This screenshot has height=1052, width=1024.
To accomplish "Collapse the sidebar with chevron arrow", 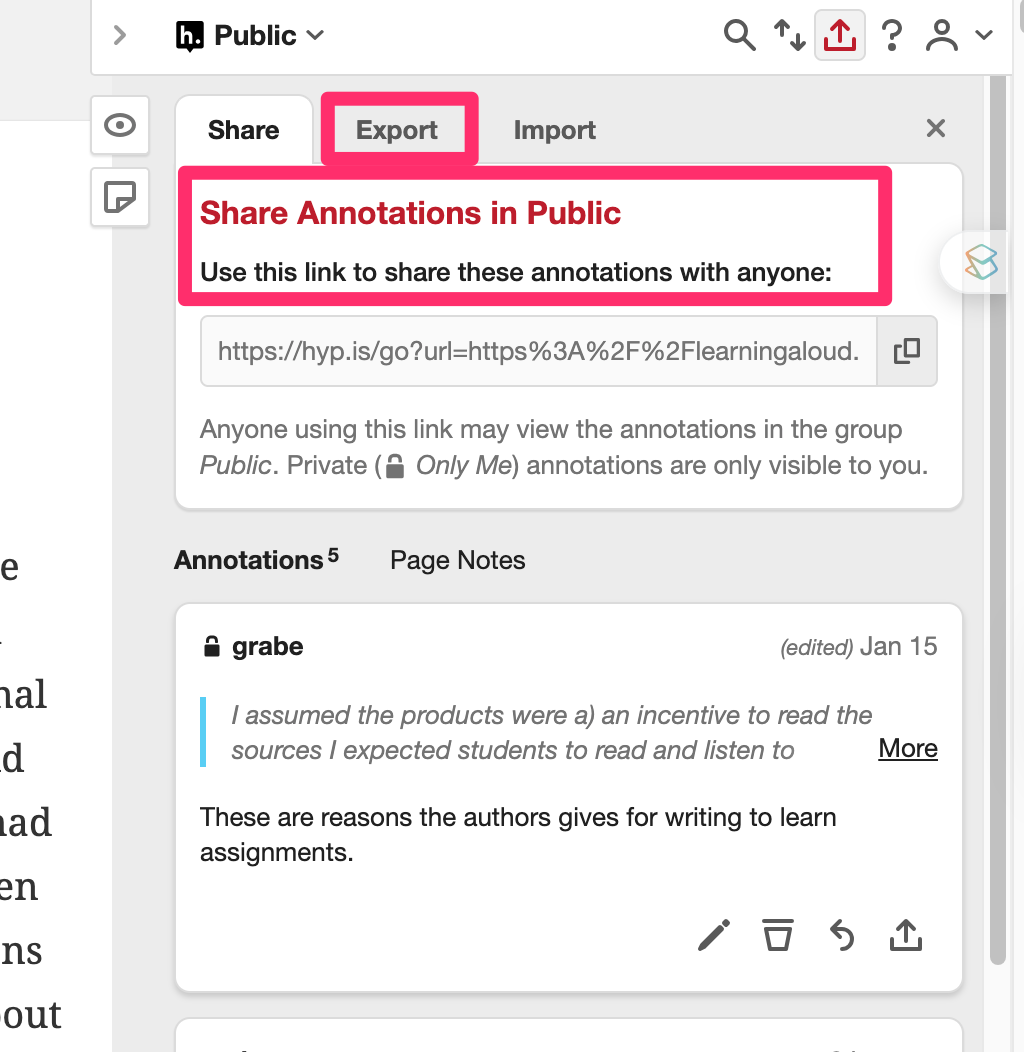I will click(120, 36).
